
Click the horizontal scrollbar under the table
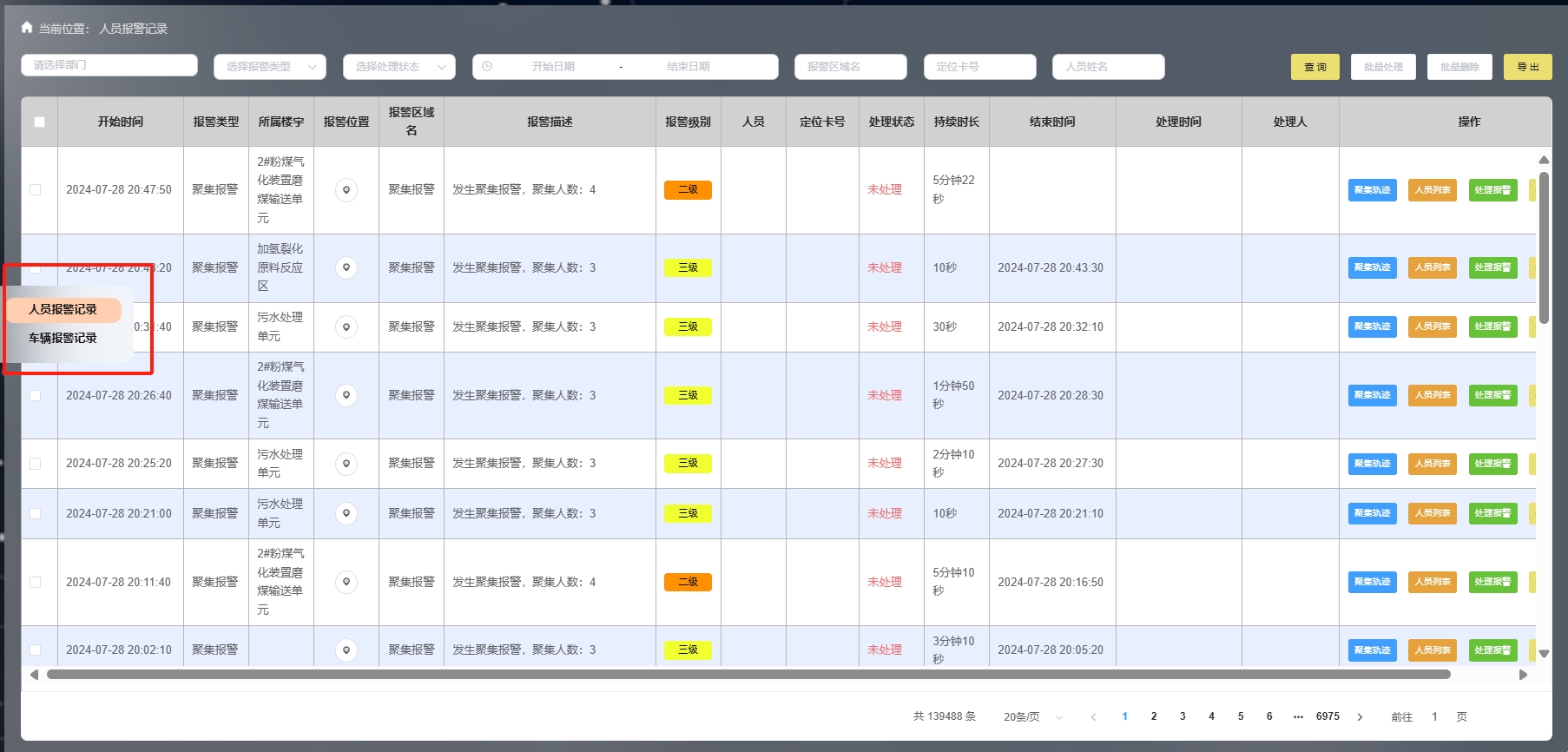tap(747, 675)
